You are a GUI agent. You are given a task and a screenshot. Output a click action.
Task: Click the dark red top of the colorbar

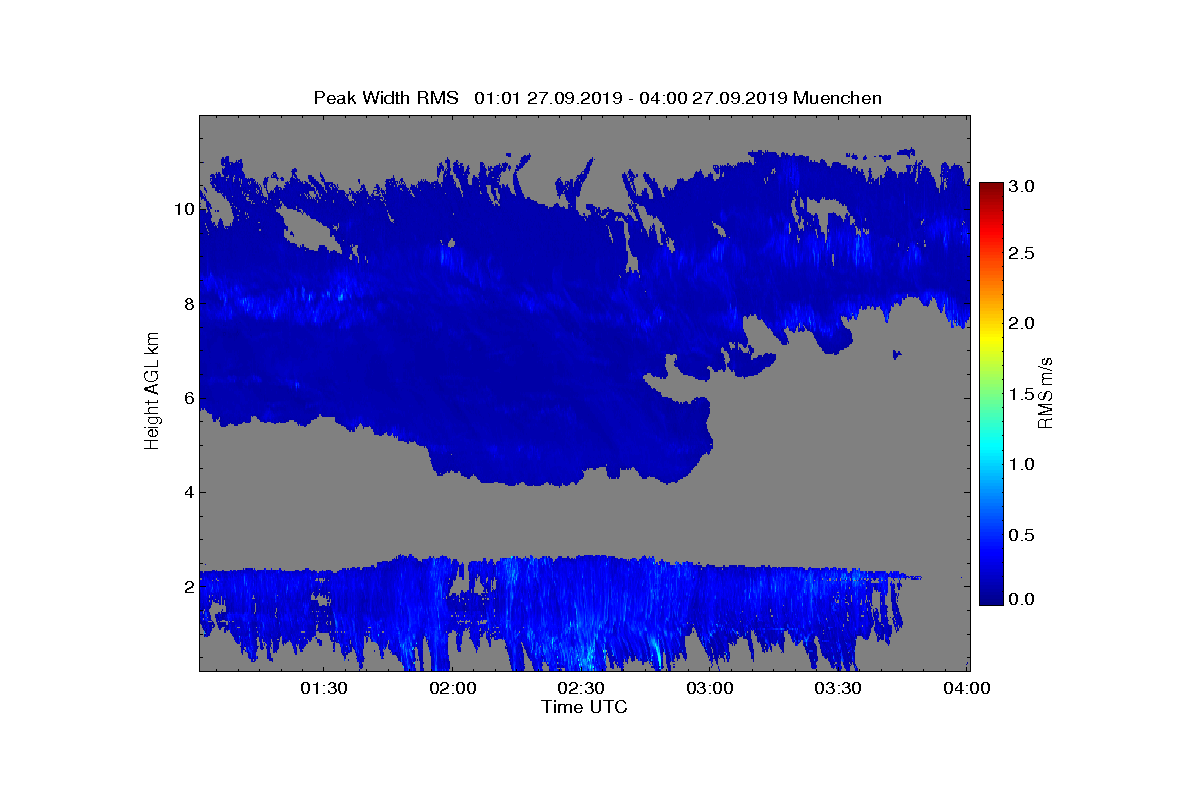tap(991, 188)
